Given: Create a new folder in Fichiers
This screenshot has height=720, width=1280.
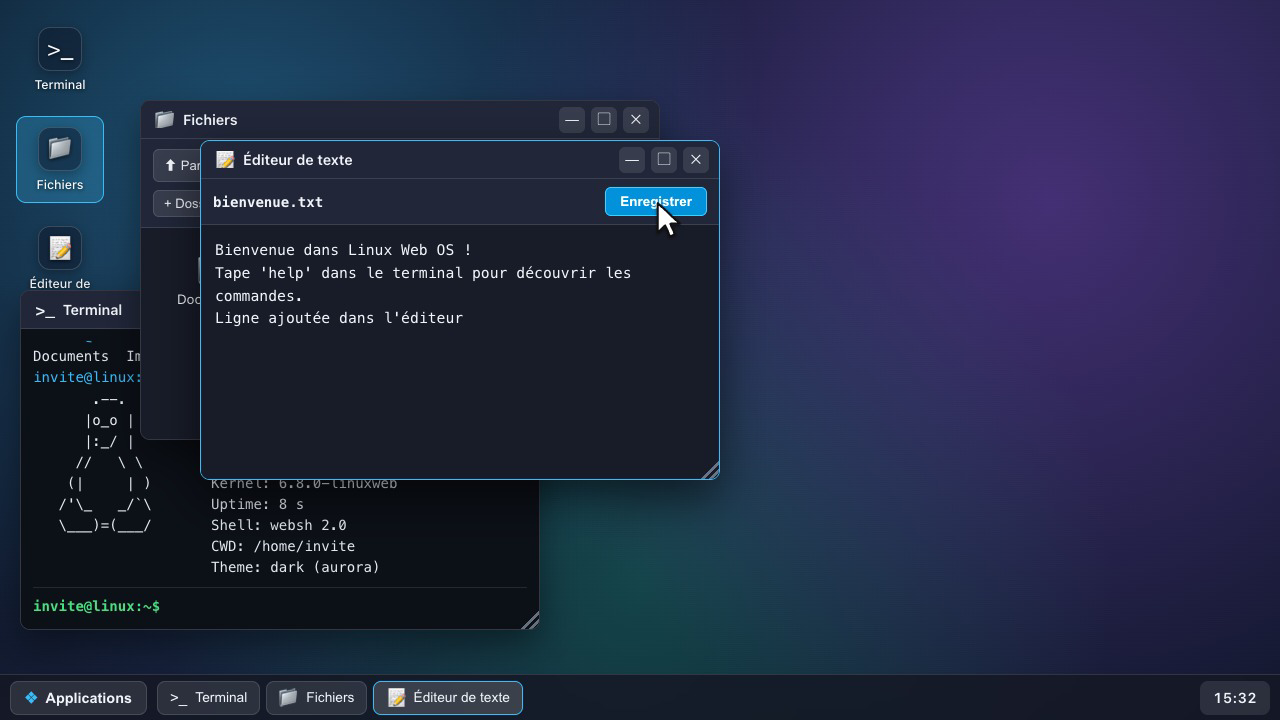Looking at the screenshot, I should coord(178,203).
